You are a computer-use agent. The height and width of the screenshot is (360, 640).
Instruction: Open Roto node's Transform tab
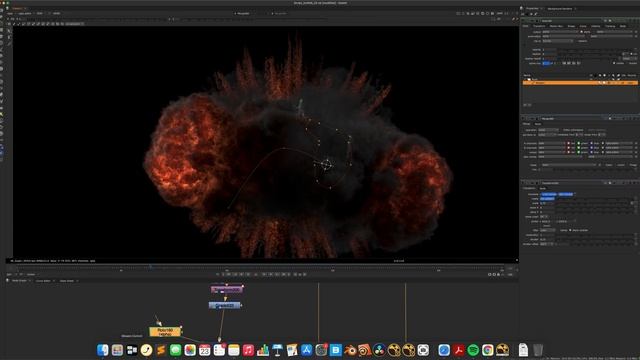539,26
